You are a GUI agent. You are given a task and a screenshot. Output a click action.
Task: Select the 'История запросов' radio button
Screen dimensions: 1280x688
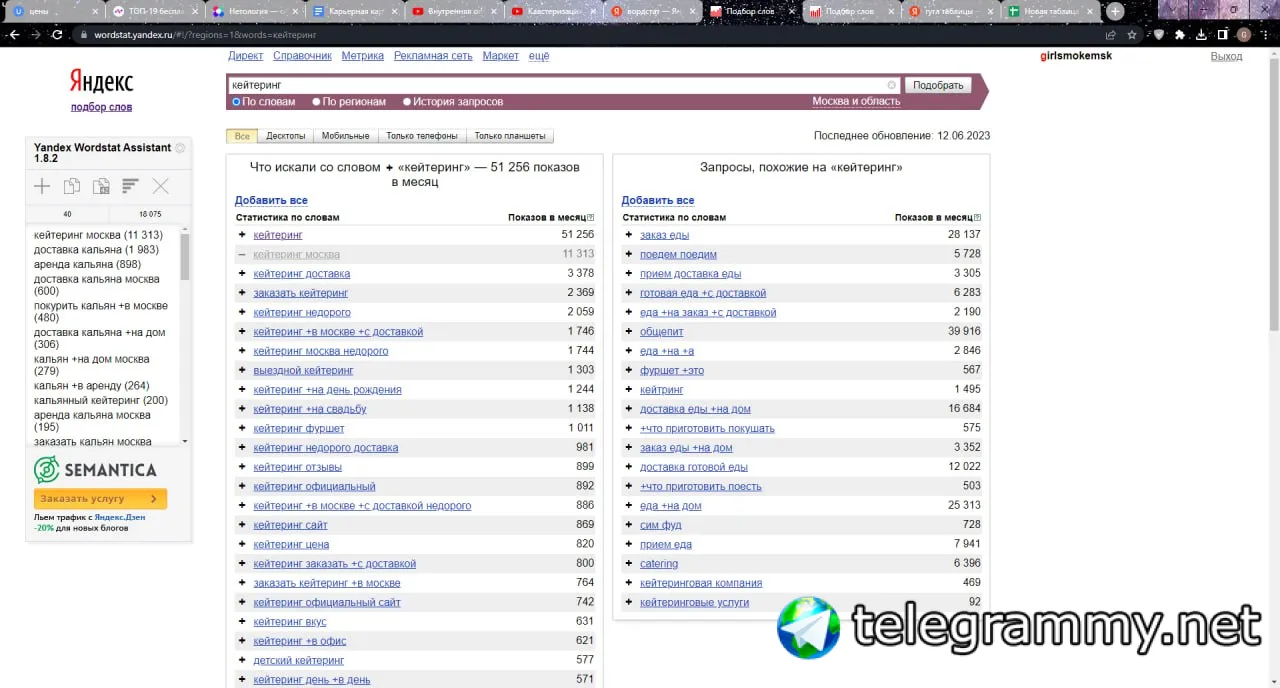point(407,102)
